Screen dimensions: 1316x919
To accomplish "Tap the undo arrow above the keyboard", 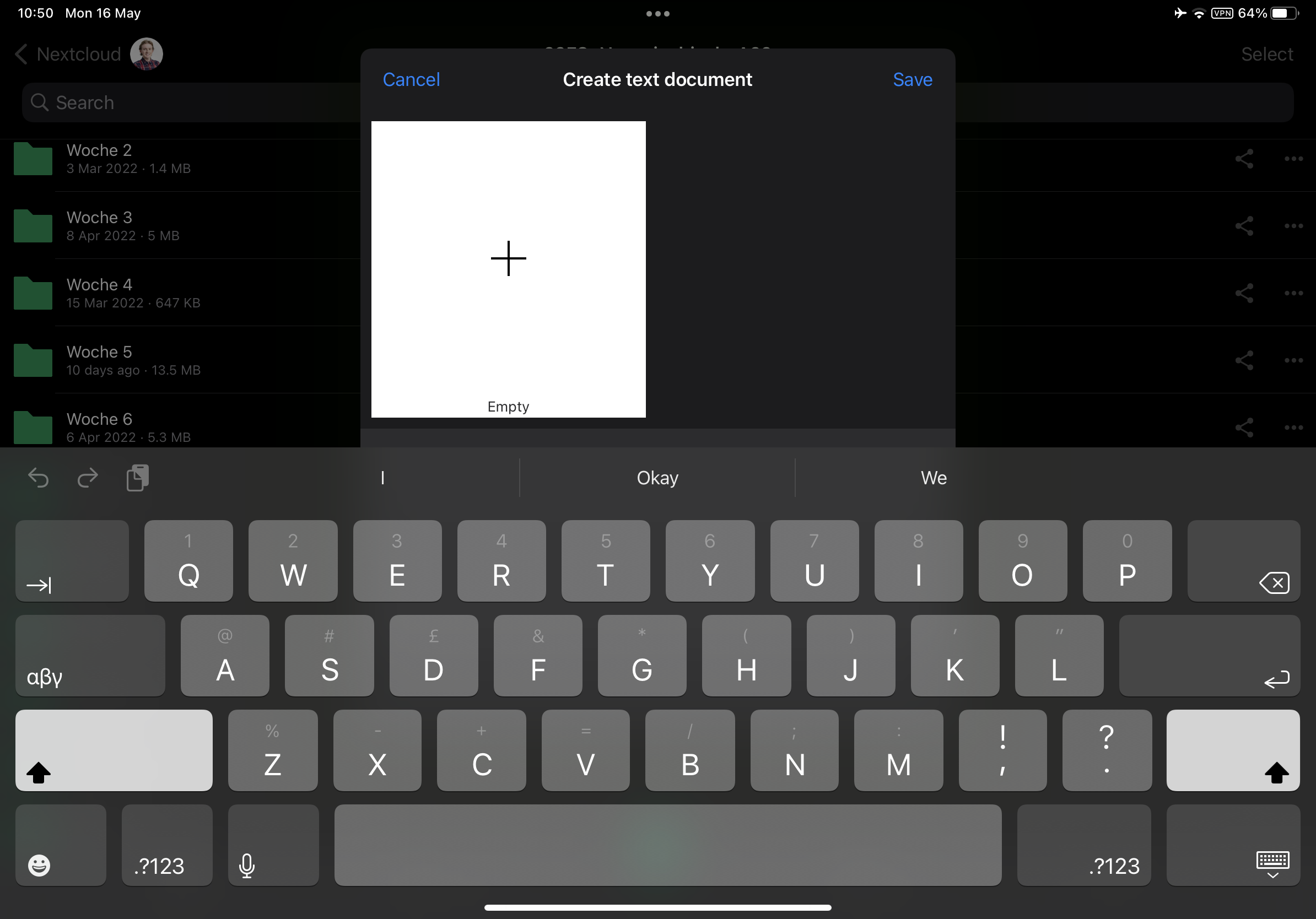I will click(38, 478).
